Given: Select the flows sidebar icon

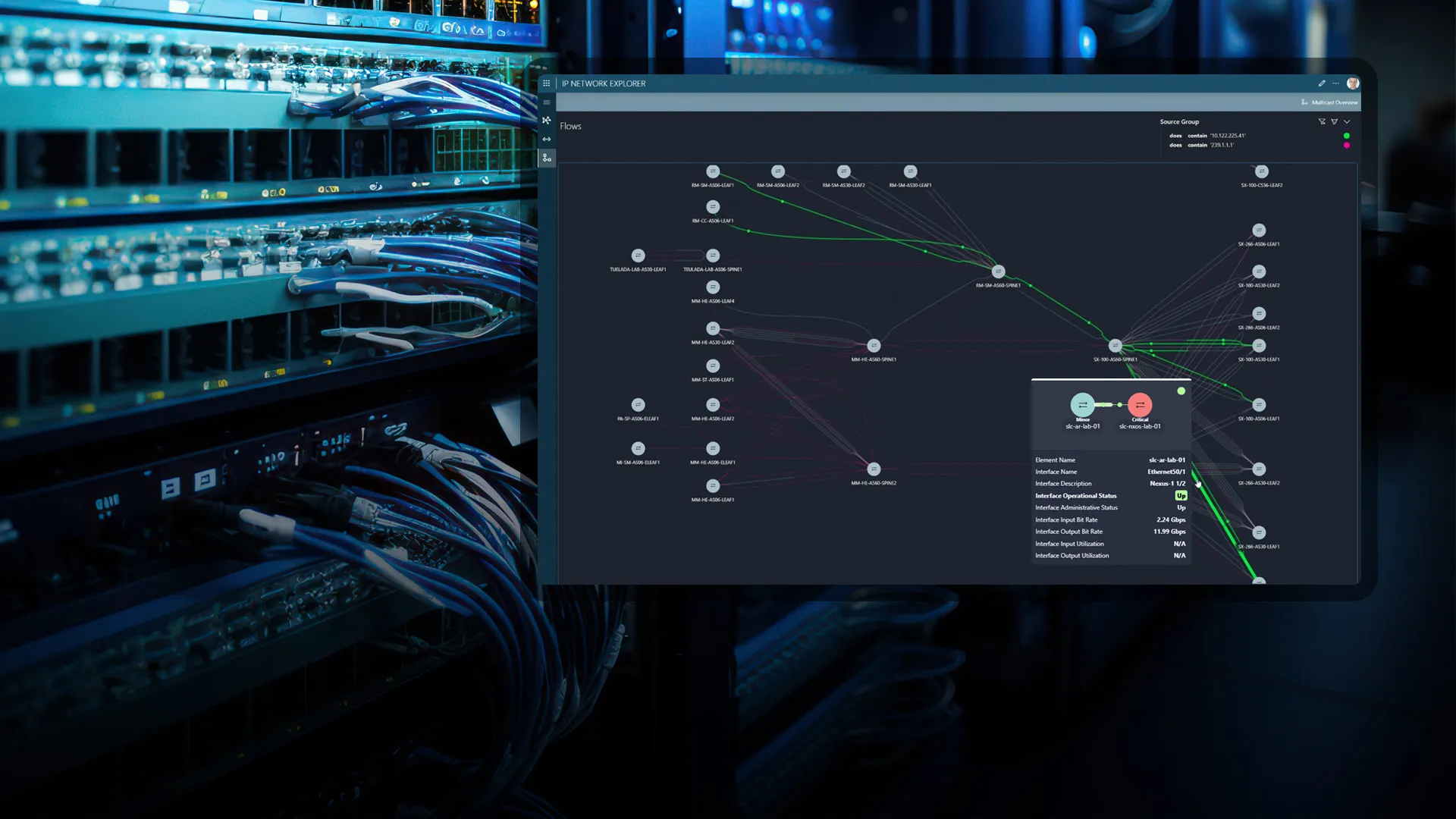Looking at the screenshot, I should [547, 158].
